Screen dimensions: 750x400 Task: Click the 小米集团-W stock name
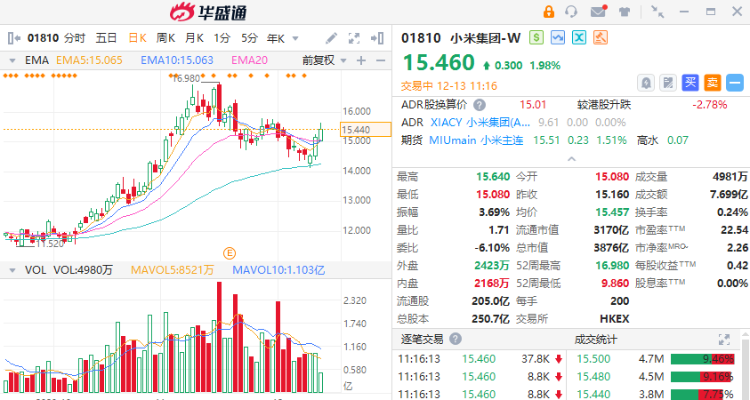click(485, 38)
